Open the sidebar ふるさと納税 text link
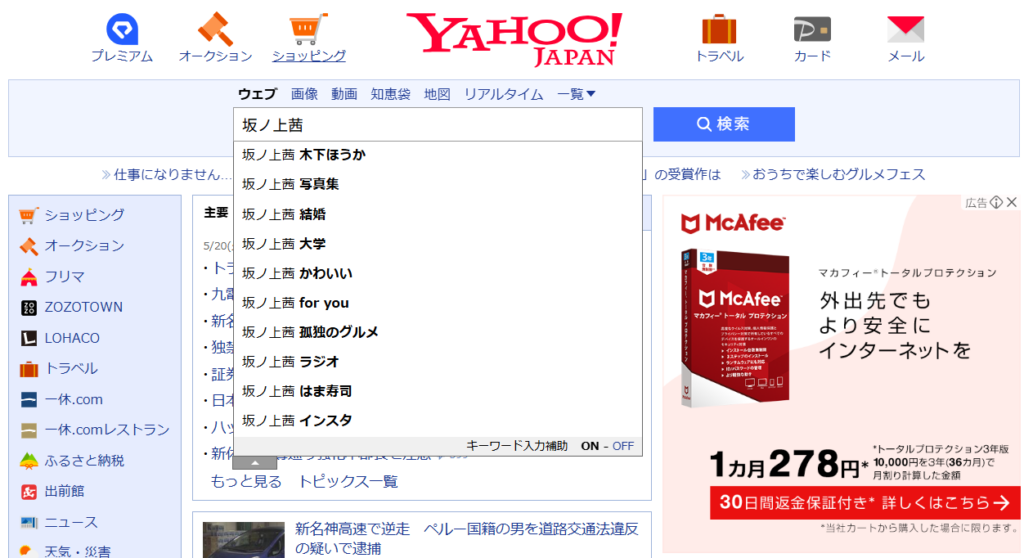Image resolution: width=1024 pixels, height=558 pixels. coord(84,461)
